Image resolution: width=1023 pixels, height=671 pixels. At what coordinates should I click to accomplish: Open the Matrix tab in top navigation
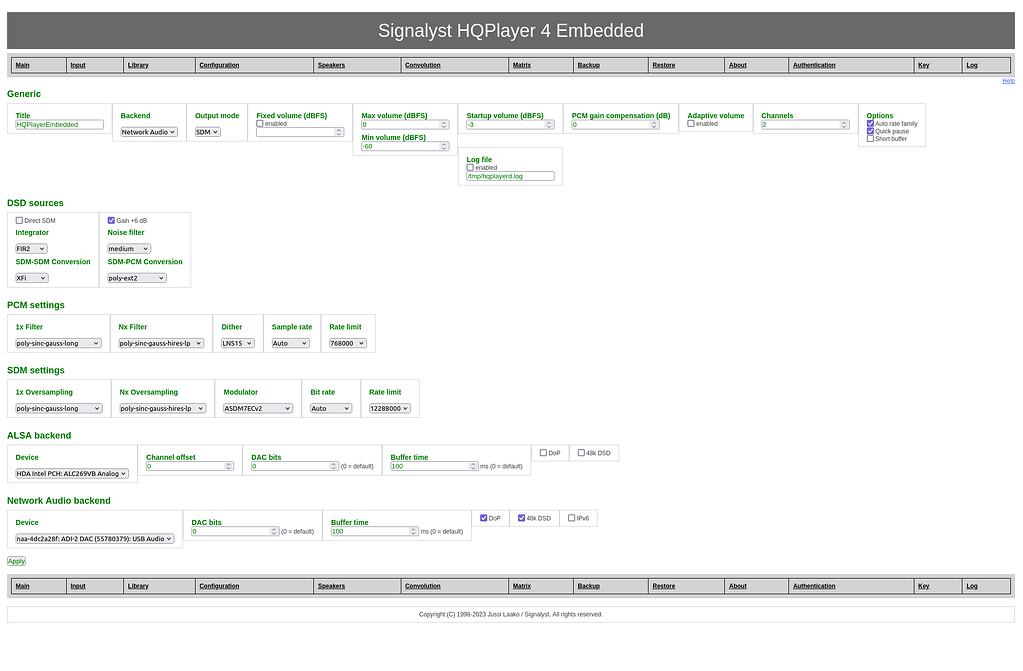pos(521,65)
